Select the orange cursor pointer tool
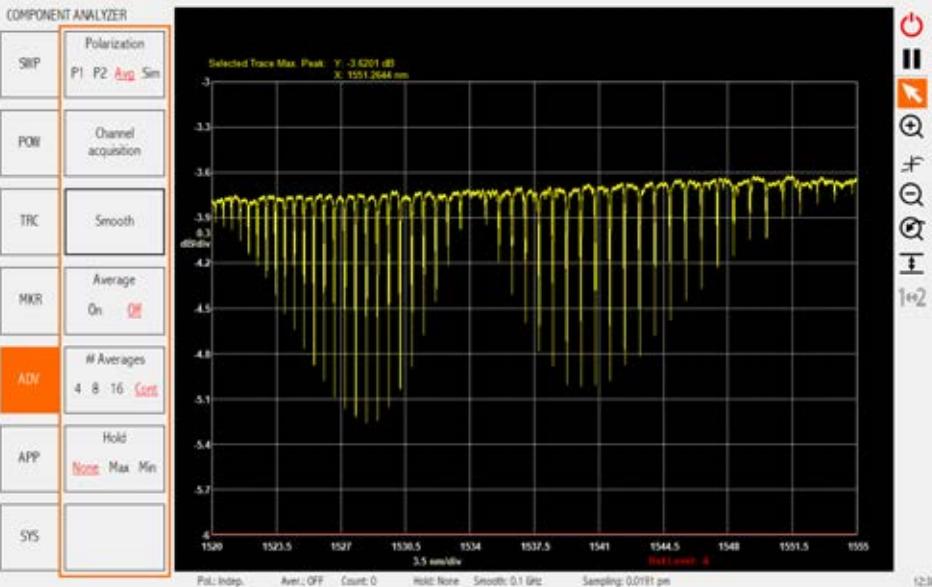 911,93
